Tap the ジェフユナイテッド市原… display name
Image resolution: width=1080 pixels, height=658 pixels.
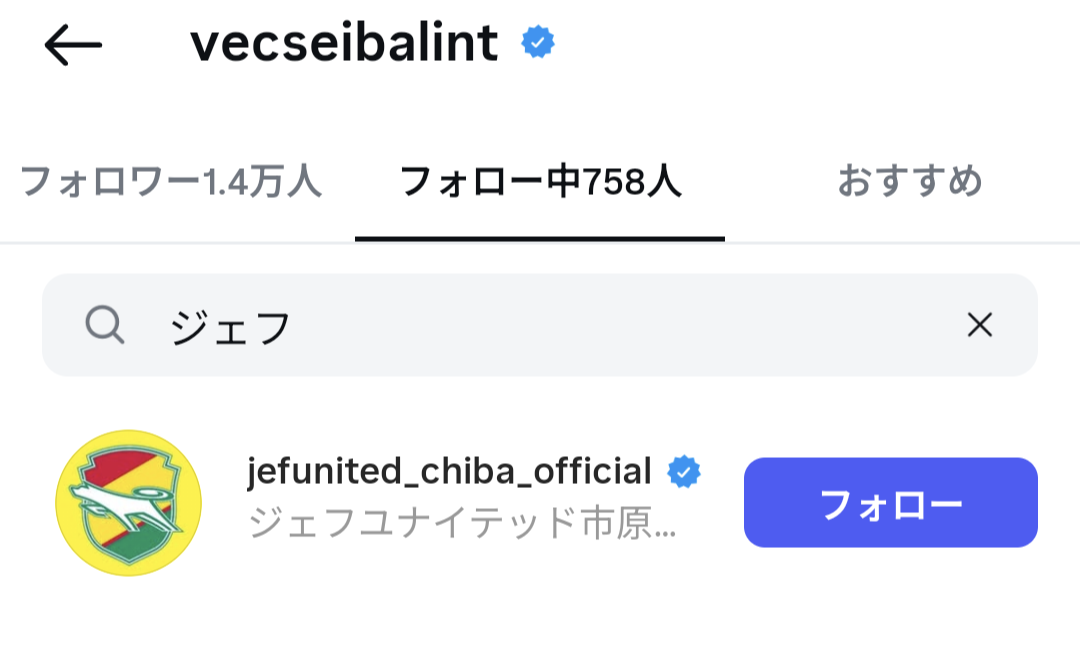(x=462, y=523)
